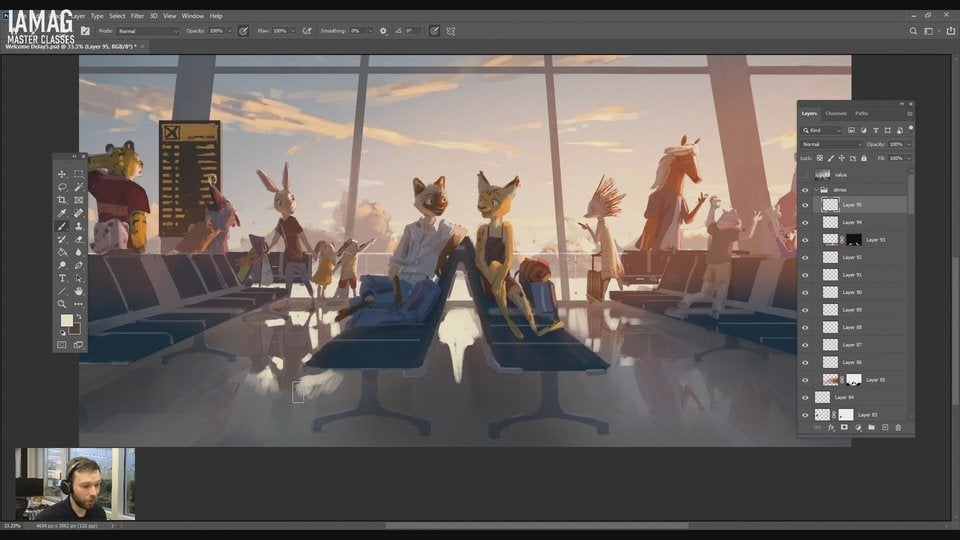Click the delete layer trash icon

(898, 427)
